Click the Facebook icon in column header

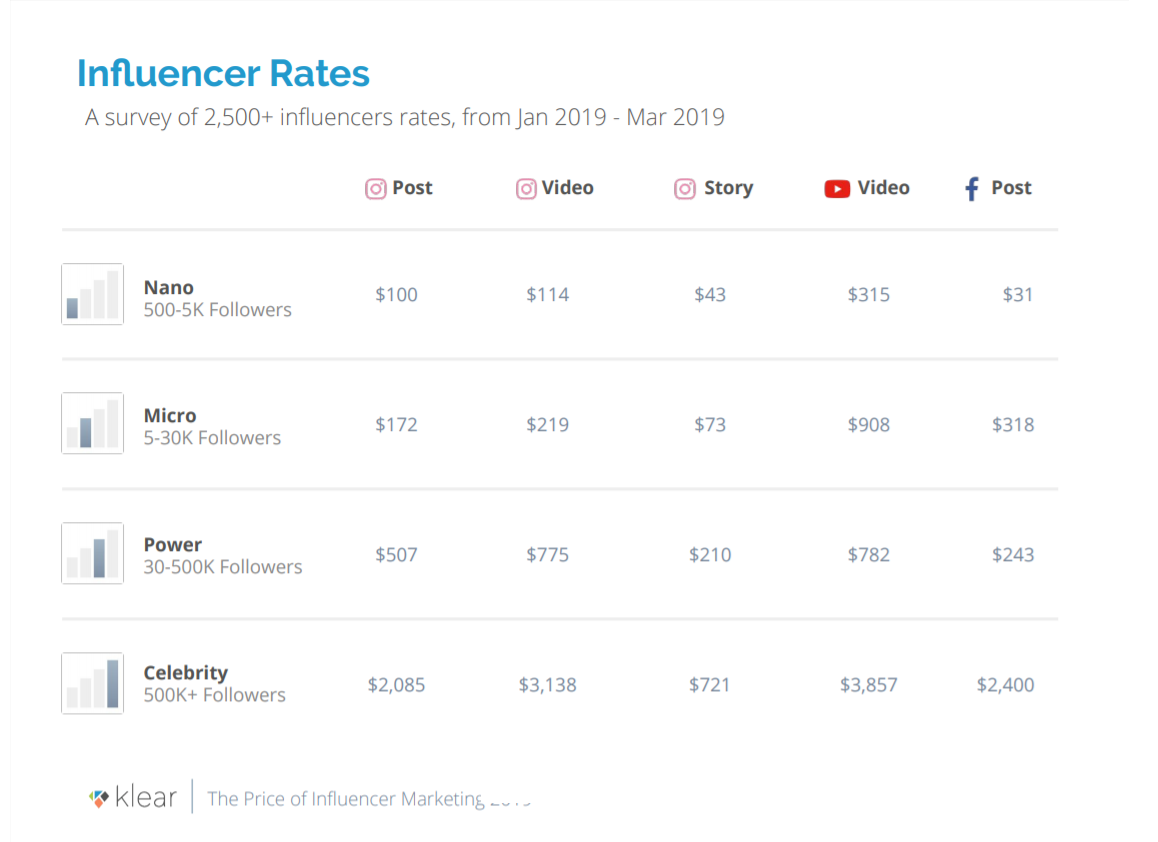971,189
